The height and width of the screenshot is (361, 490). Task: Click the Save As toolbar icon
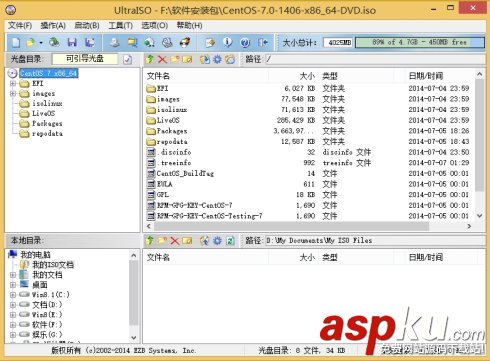click(90, 42)
